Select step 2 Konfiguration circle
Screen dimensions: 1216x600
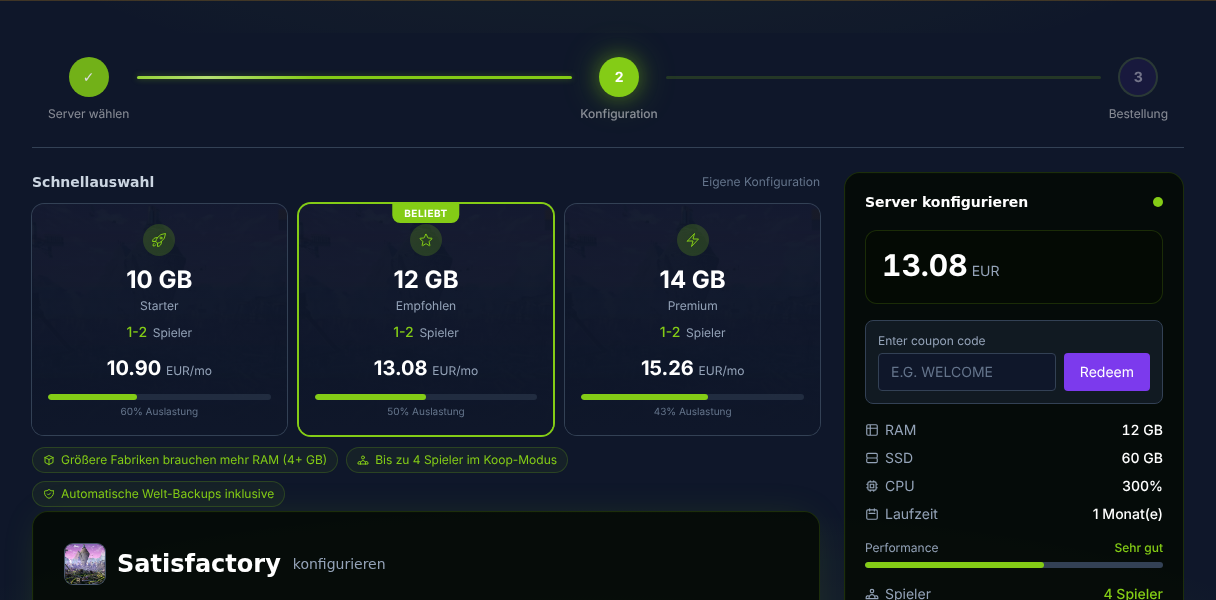click(x=619, y=77)
